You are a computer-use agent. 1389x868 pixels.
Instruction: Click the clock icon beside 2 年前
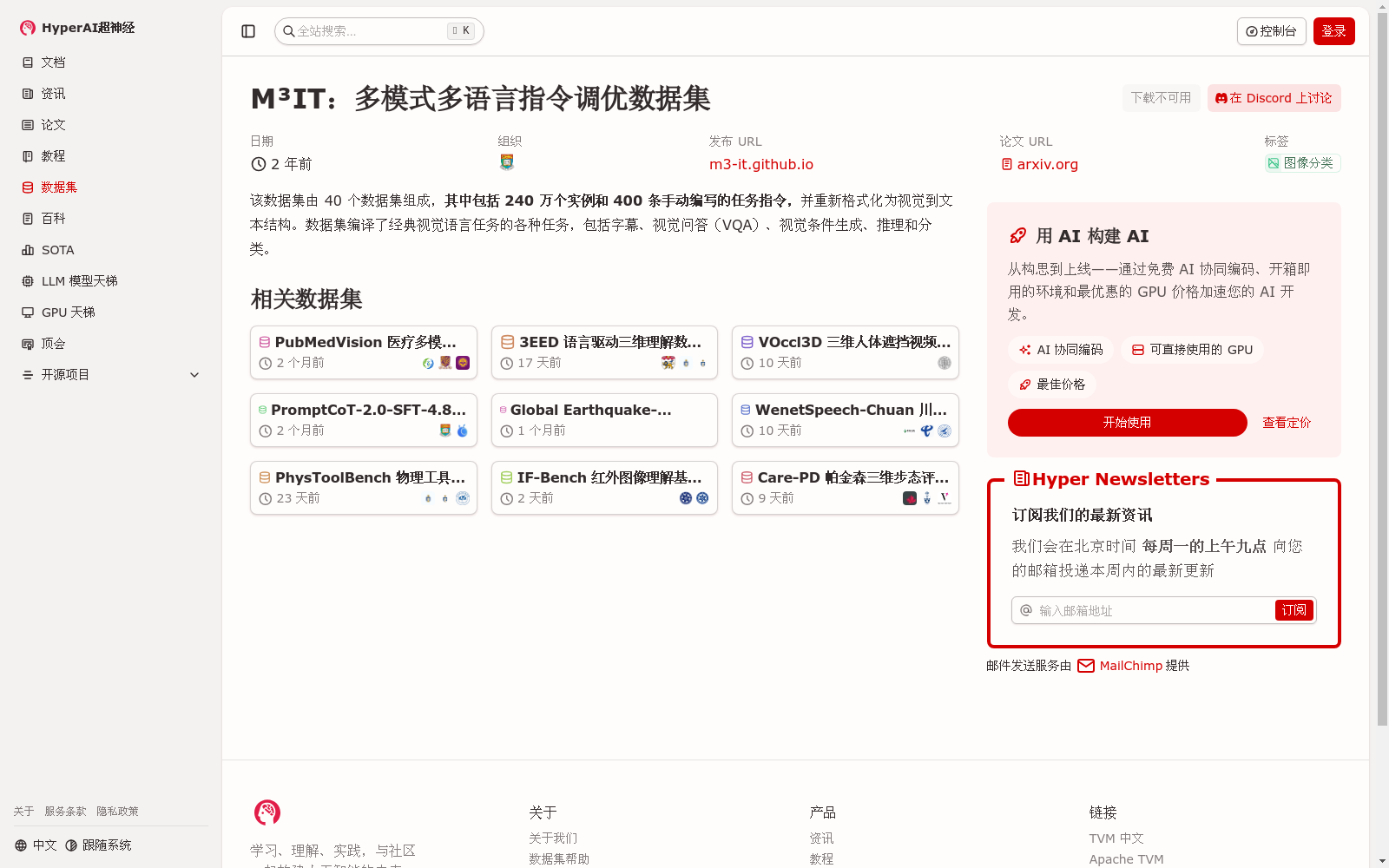[x=259, y=164]
